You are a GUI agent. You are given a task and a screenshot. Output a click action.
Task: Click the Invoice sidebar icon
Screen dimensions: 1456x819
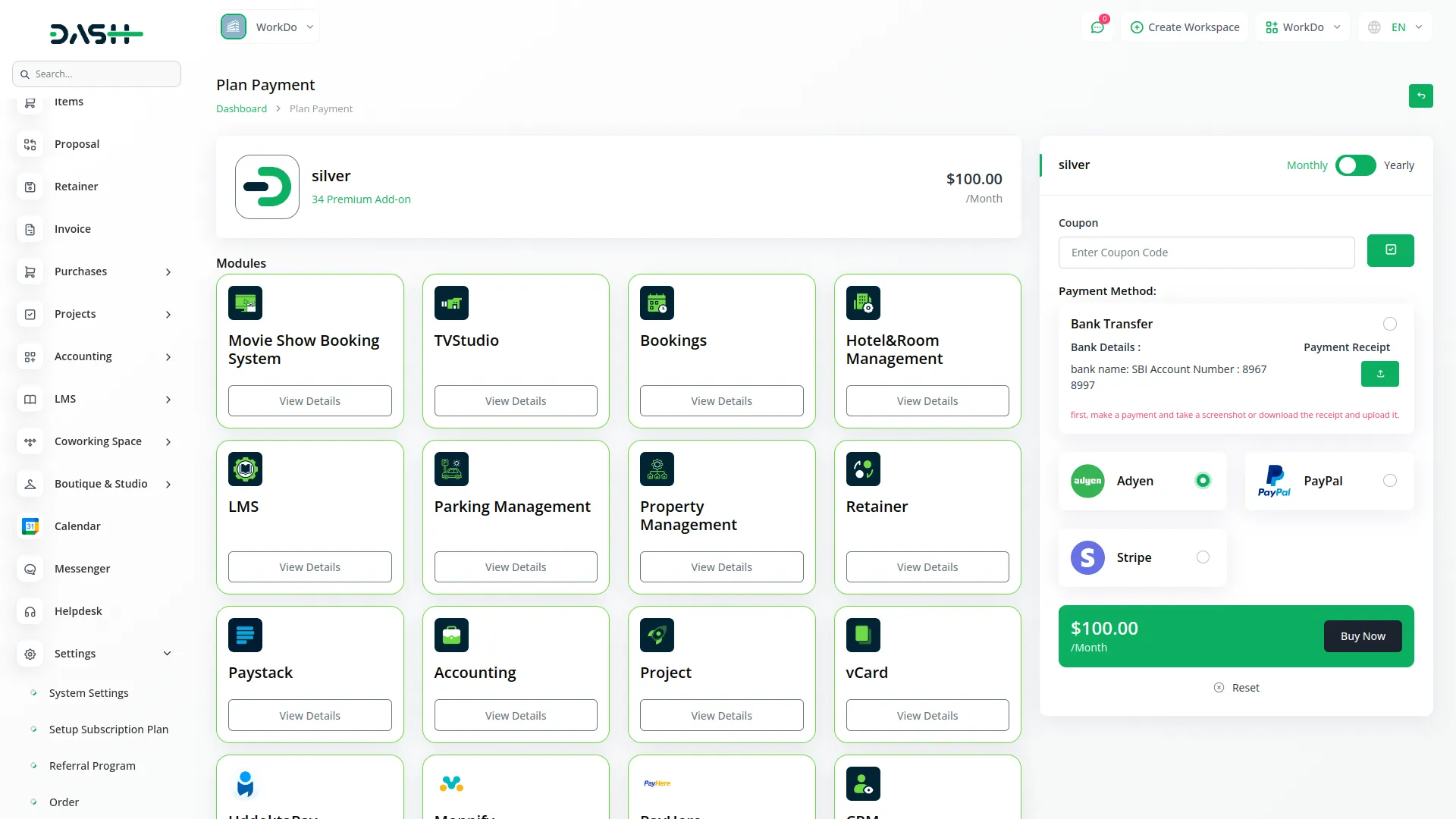(x=30, y=229)
